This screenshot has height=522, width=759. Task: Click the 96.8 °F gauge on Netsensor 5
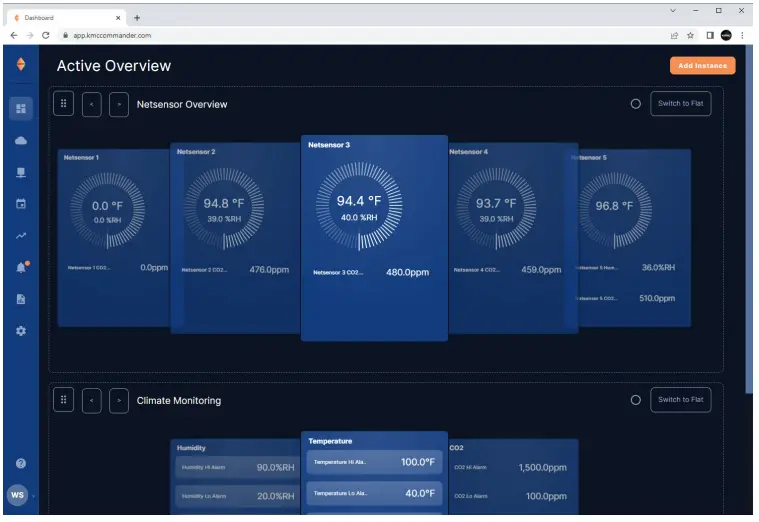615,211
